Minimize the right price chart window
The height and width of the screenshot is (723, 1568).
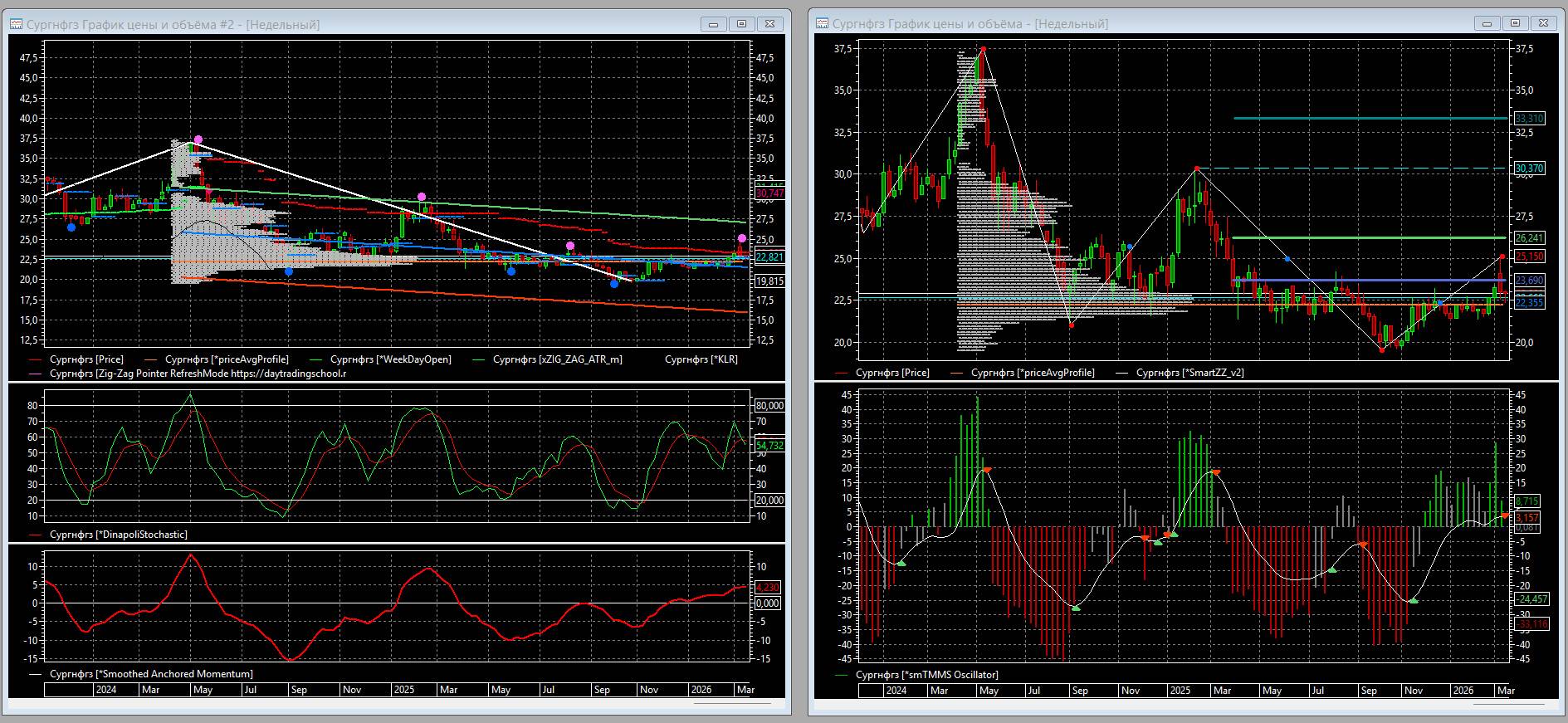tap(1487, 23)
